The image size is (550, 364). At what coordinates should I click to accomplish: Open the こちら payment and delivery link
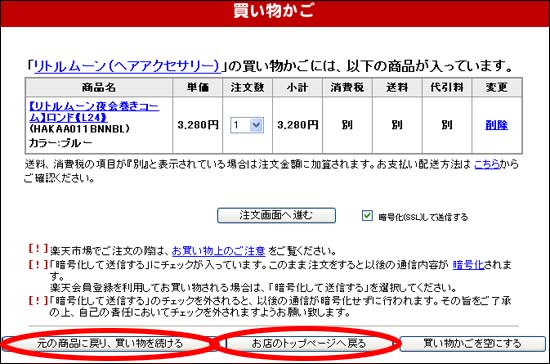(x=487, y=164)
